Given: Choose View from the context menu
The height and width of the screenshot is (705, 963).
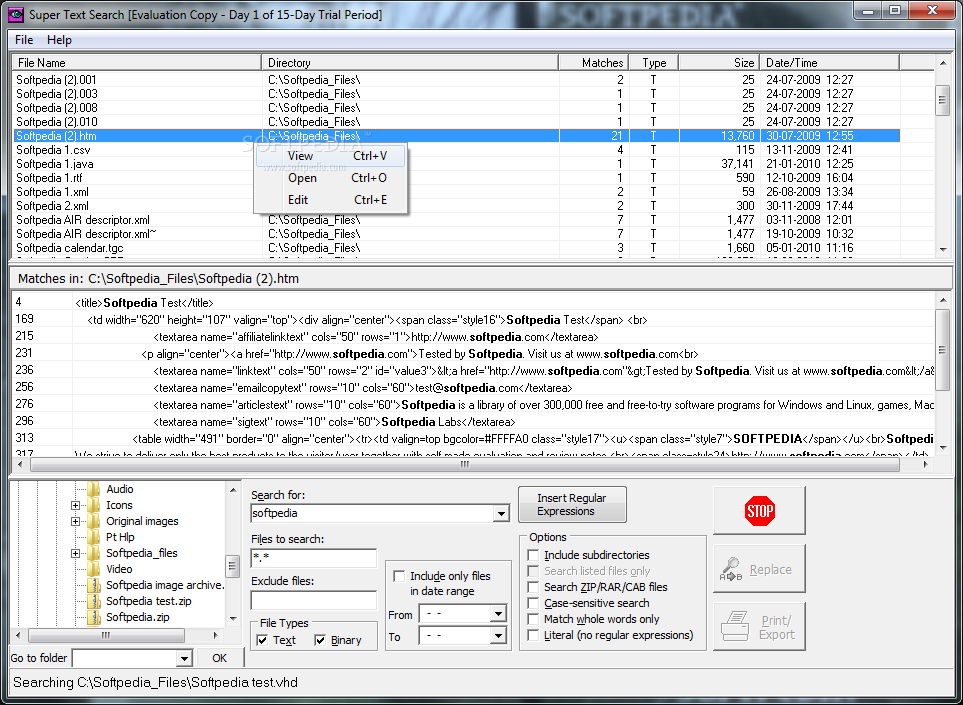Looking at the screenshot, I should [x=330, y=156].
